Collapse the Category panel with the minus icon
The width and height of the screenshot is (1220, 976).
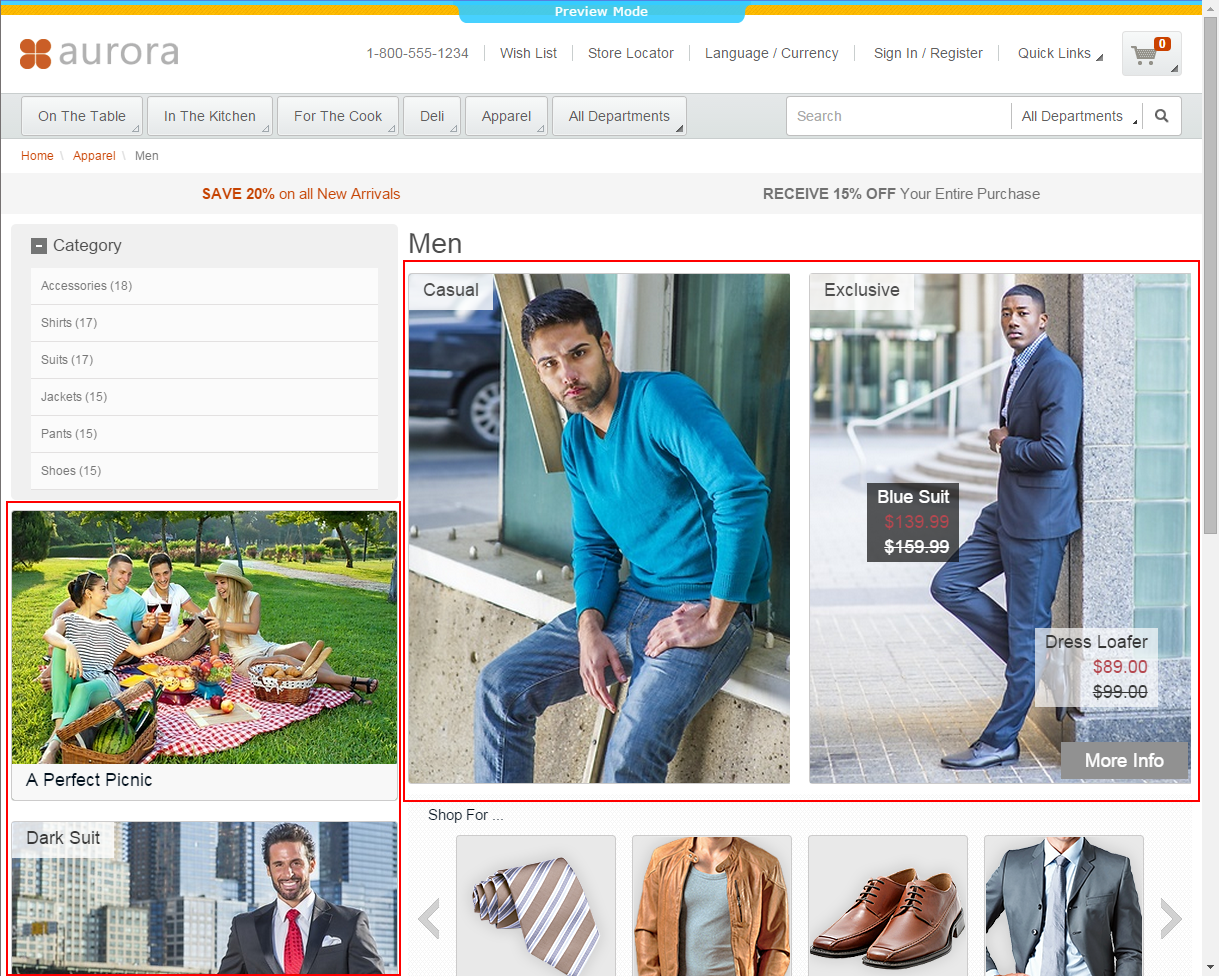[x=38, y=244]
